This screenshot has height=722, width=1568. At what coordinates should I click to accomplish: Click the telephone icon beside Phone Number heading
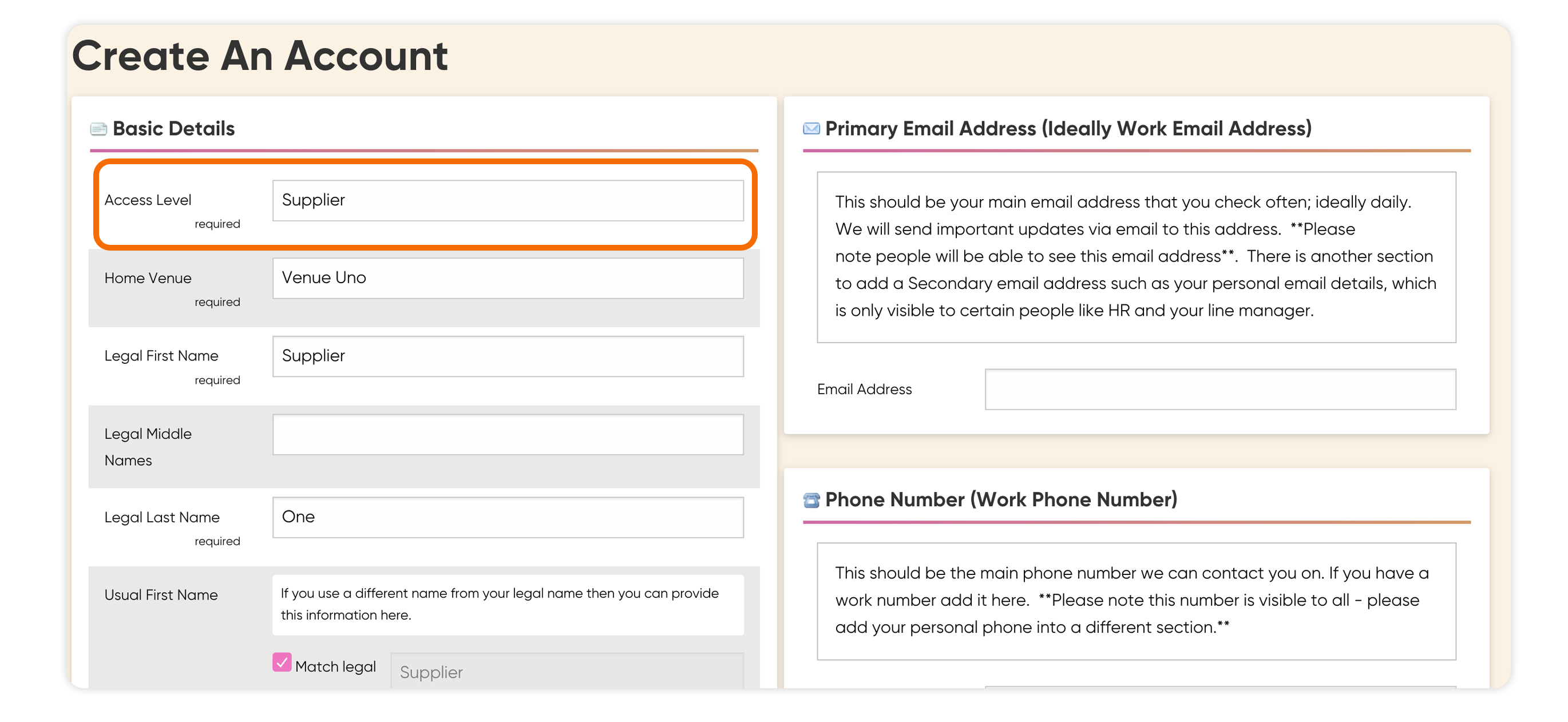pos(811,500)
